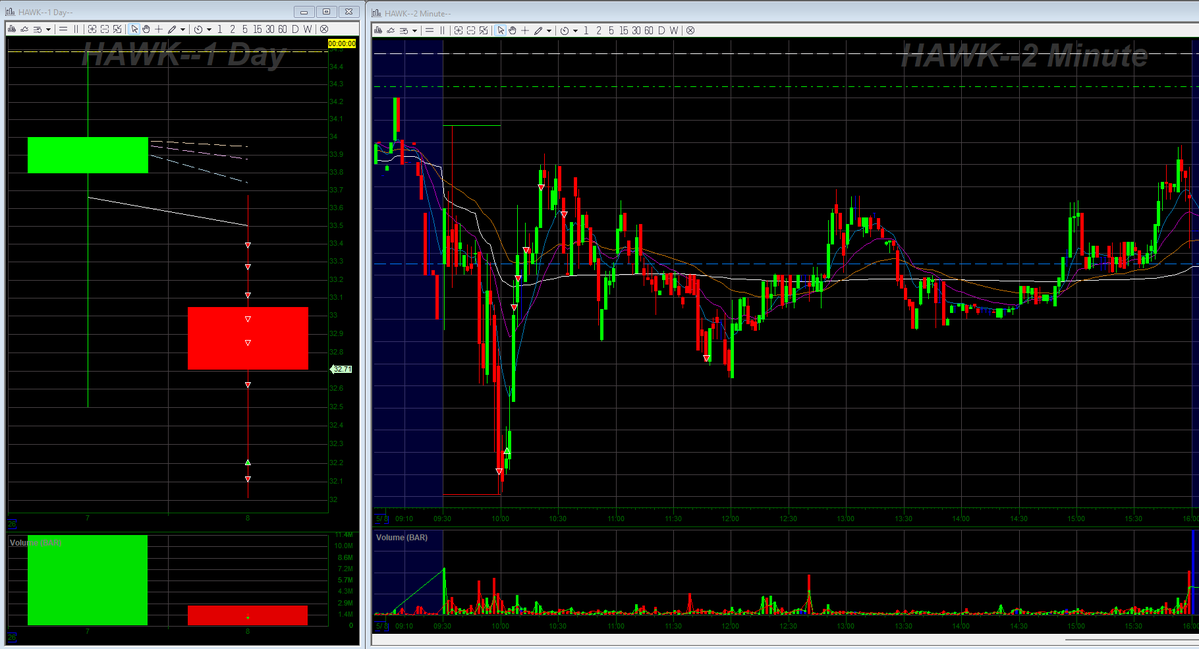Set Weekly (W) interval in 1 Day window
The height and width of the screenshot is (649, 1199).
click(307, 29)
